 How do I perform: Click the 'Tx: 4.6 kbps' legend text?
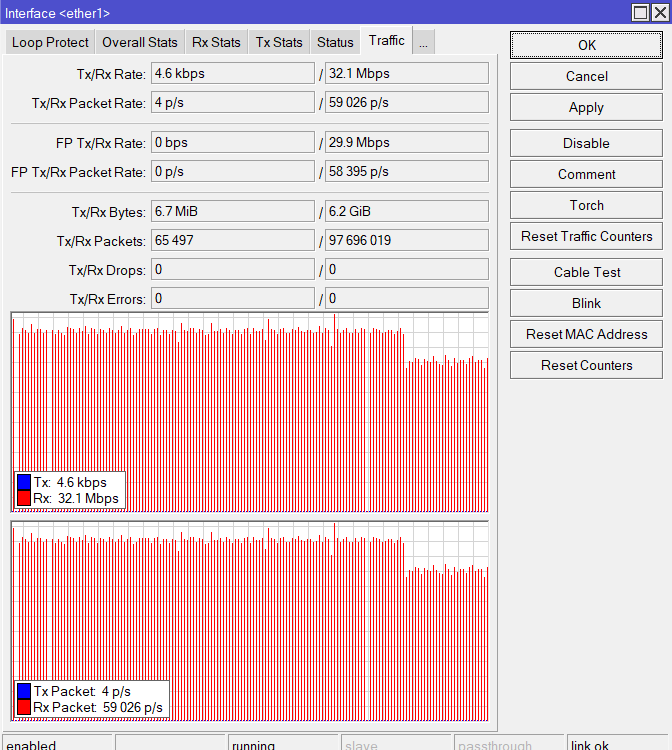pyautogui.click(x=70, y=482)
